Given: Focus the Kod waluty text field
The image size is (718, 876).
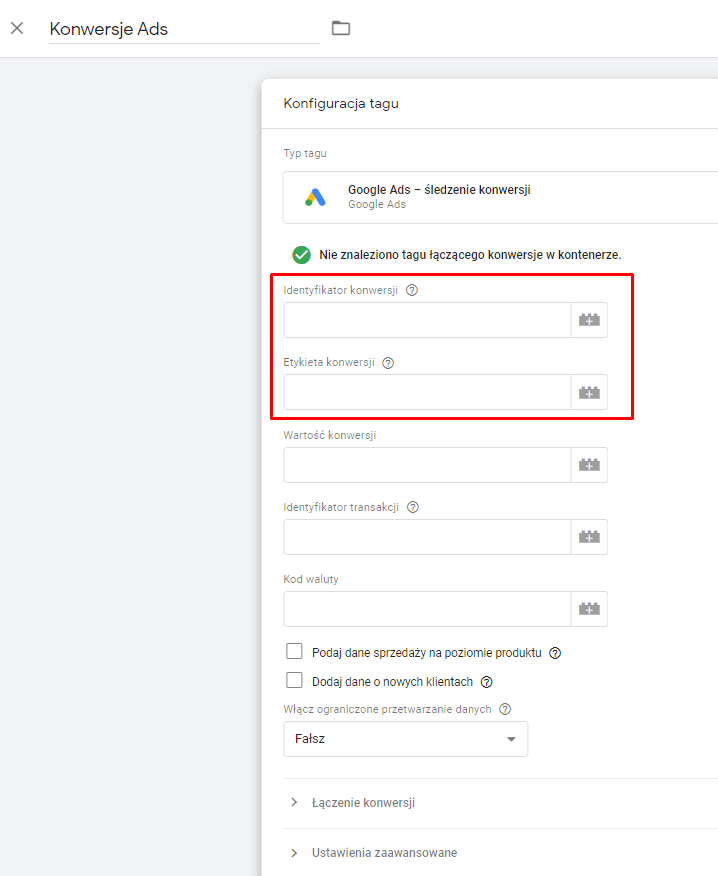Looking at the screenshot, I should pyautogui.click(x=427, y=609).
